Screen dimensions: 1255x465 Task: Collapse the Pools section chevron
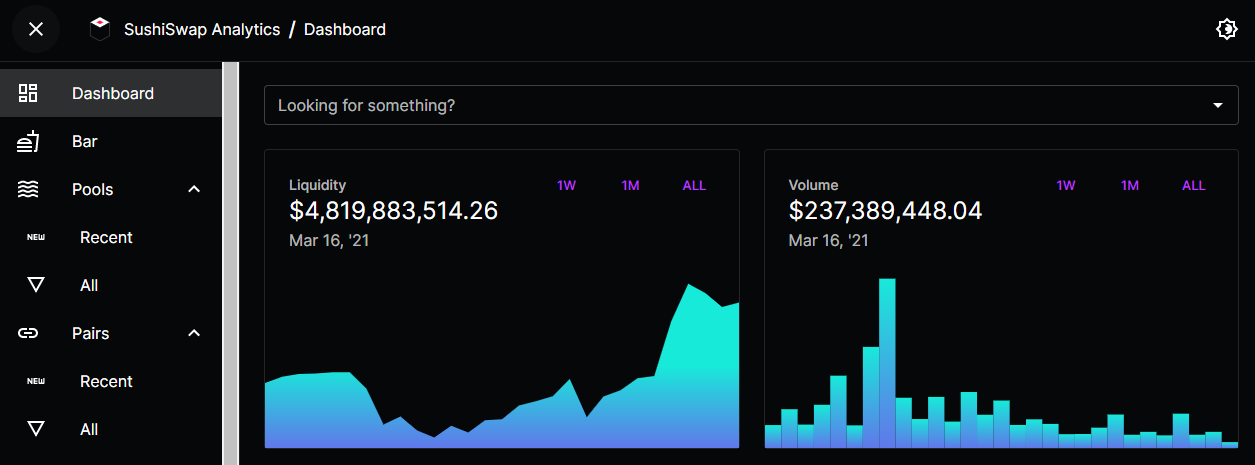click(x=194, y=189)
